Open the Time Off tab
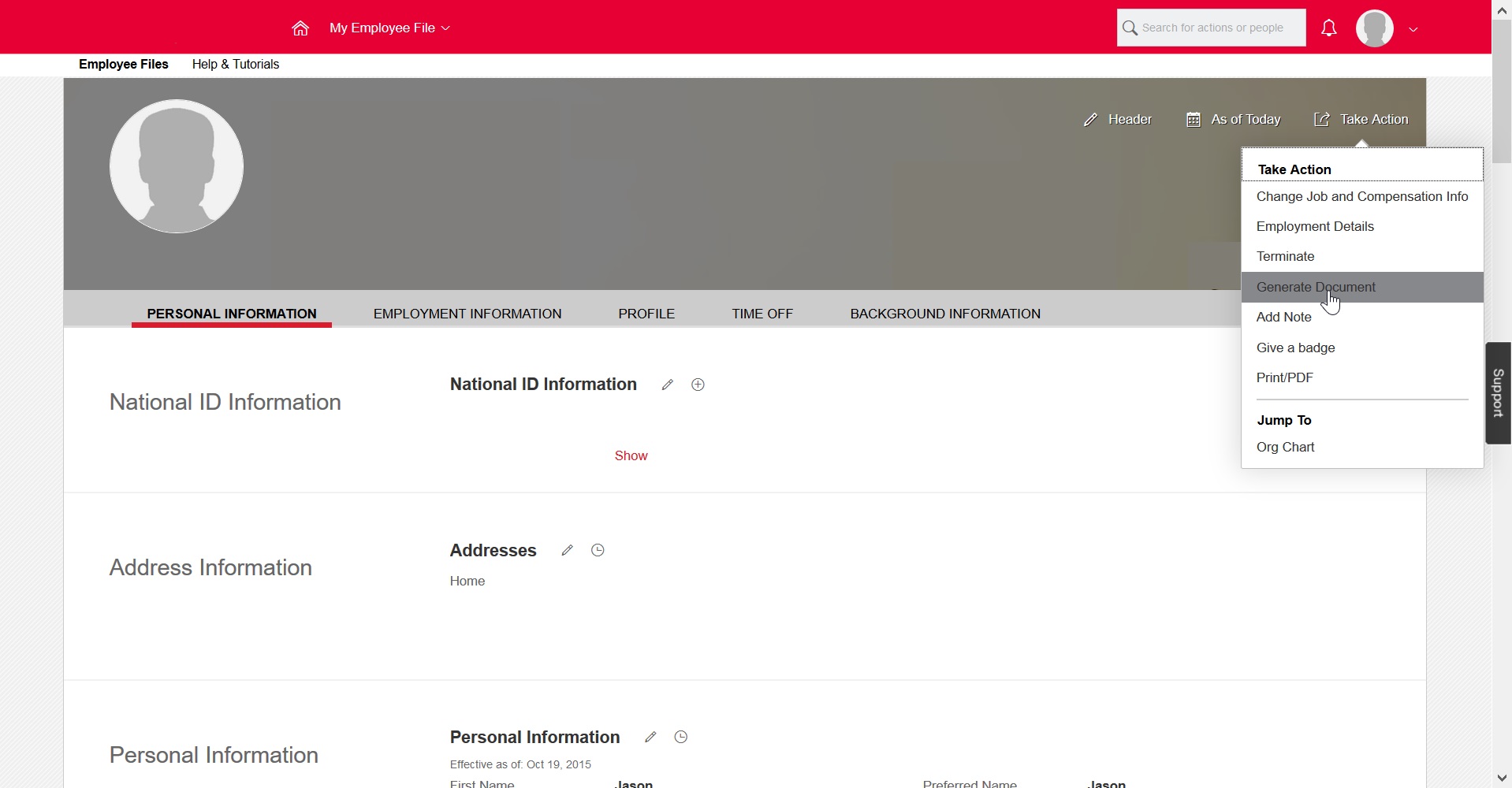1512x788 pixels. pos(762,314)
